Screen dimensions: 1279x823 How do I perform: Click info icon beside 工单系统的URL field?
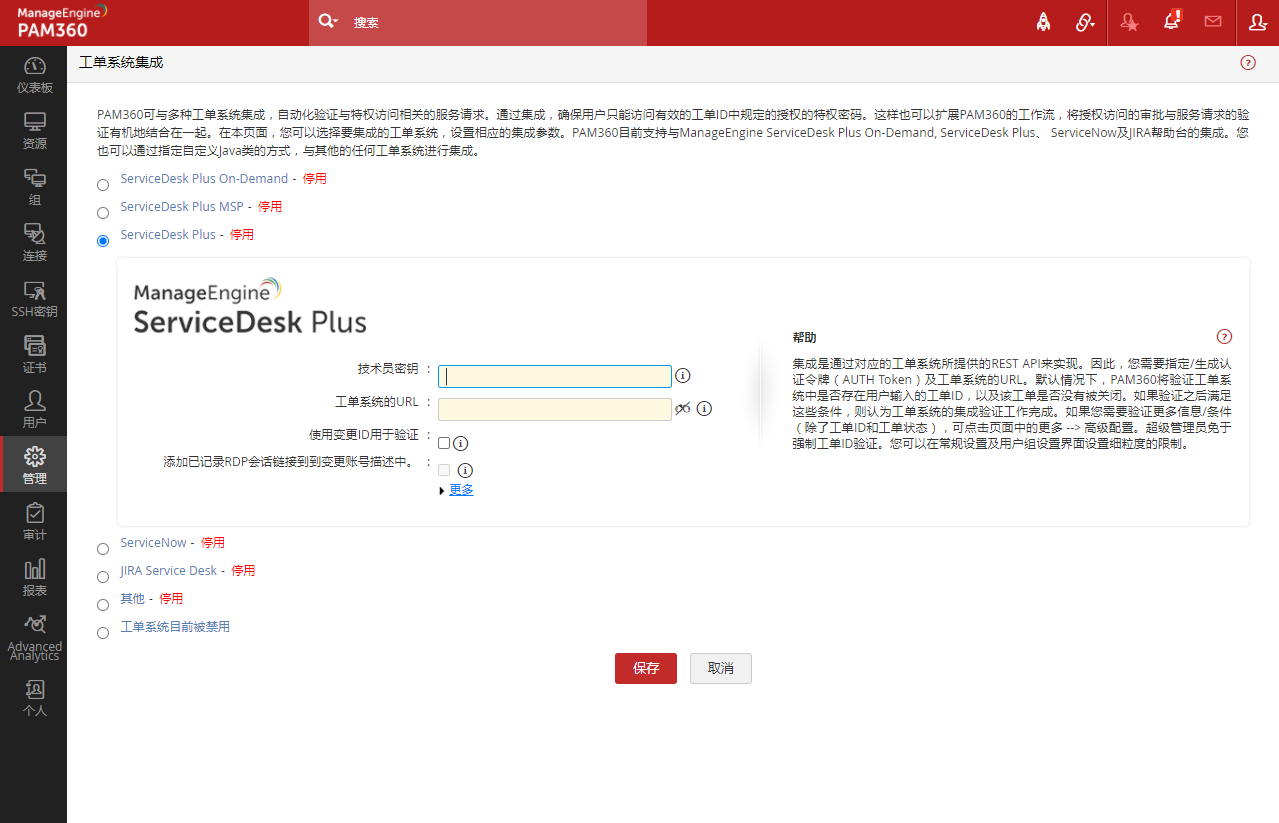coord(704,408)
